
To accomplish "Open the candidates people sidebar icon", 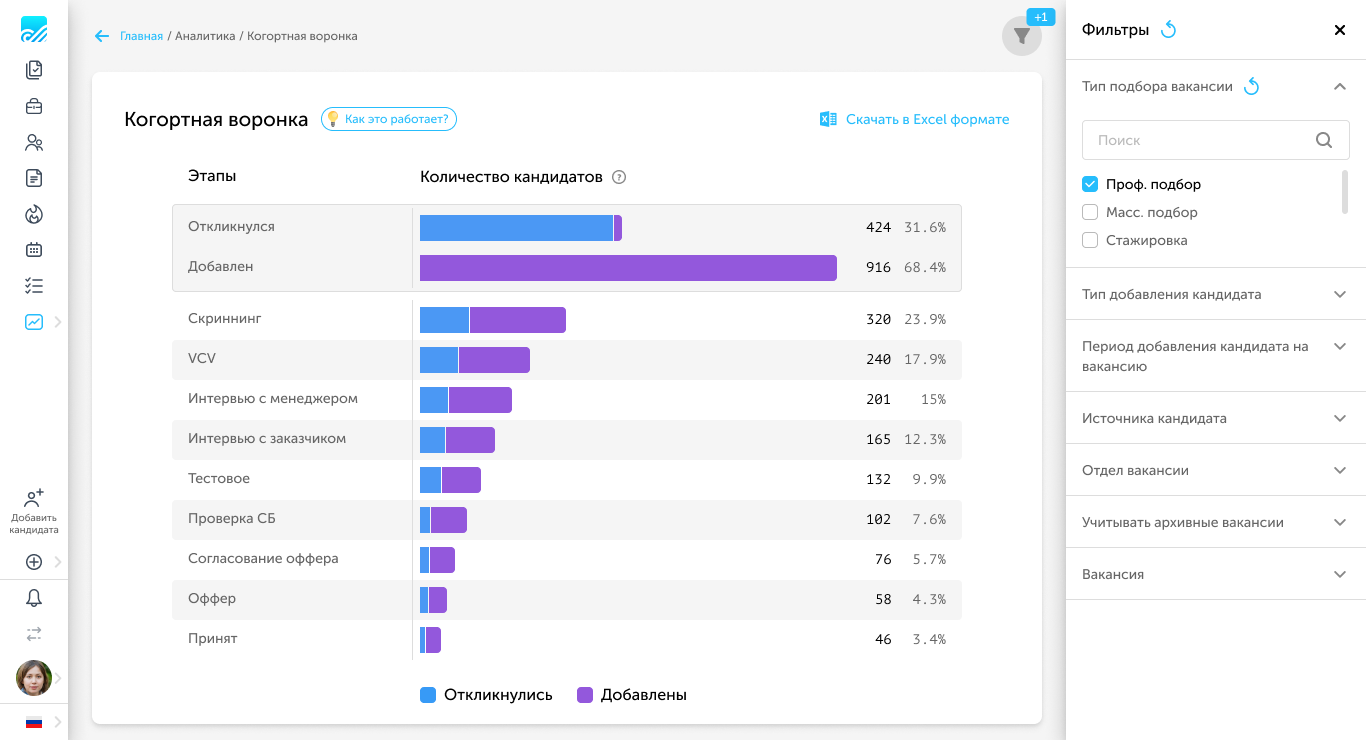I will click(34, 142).
